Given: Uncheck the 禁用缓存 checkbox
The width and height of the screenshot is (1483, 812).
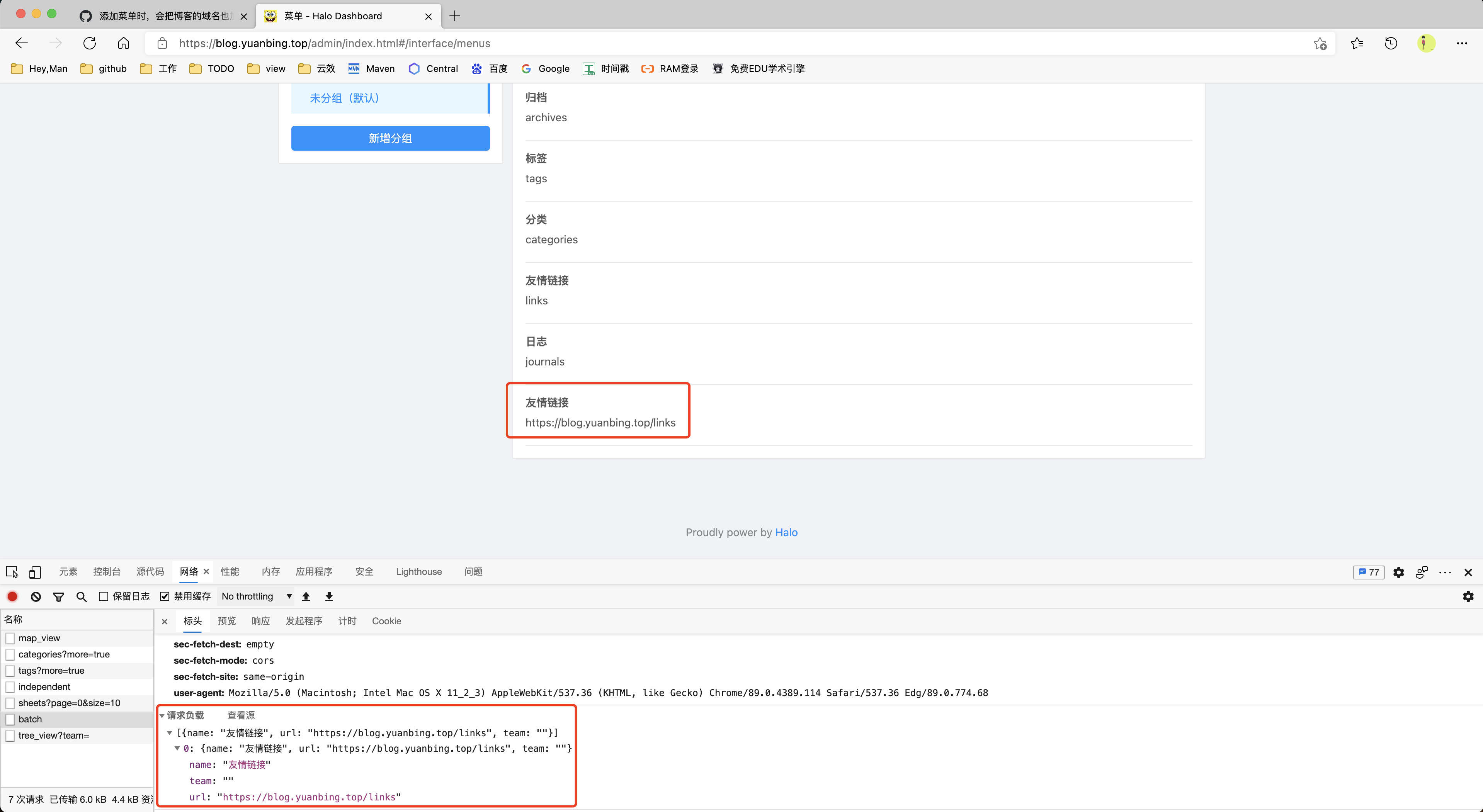Looking at the screenshot, I should (164, 596).
